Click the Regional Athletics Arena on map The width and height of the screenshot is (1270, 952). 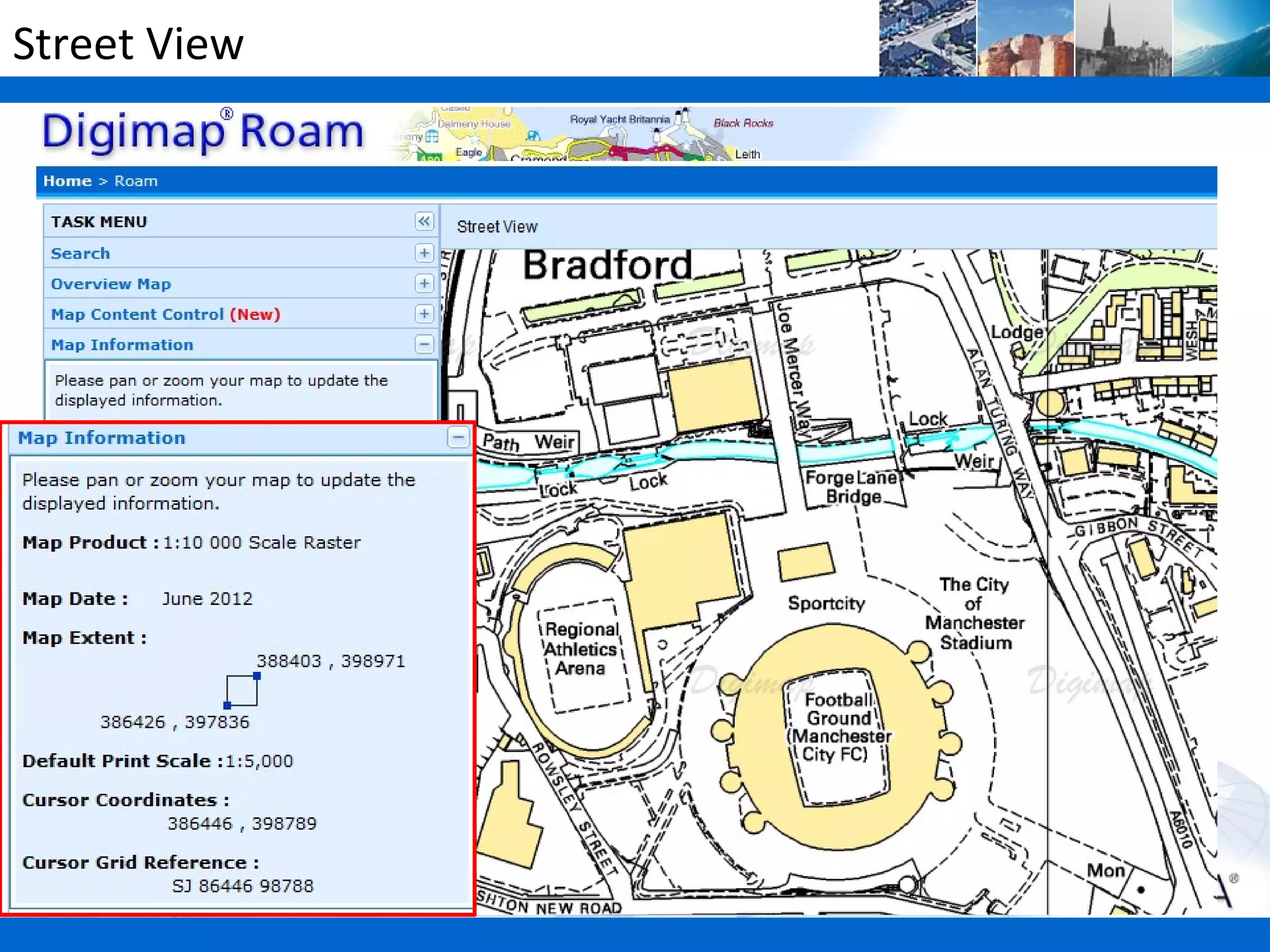(x=581, y=649)
